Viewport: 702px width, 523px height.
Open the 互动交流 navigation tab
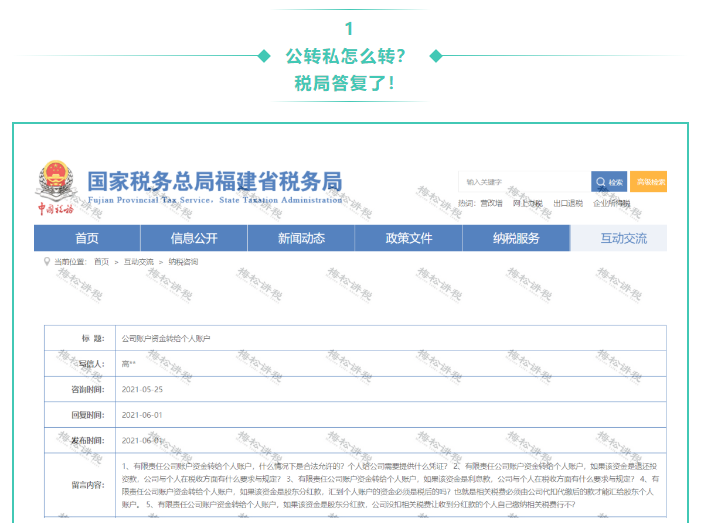point(623,238)
